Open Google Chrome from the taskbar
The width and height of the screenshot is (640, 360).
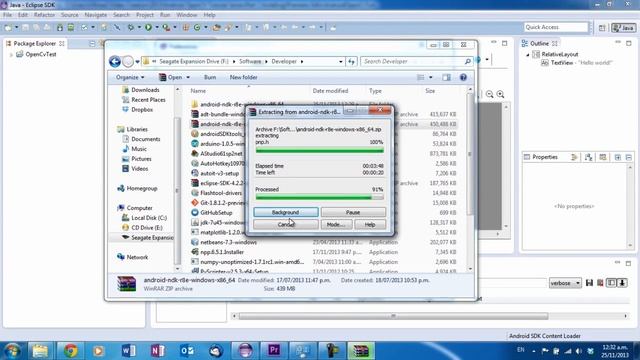pos(71,351)
